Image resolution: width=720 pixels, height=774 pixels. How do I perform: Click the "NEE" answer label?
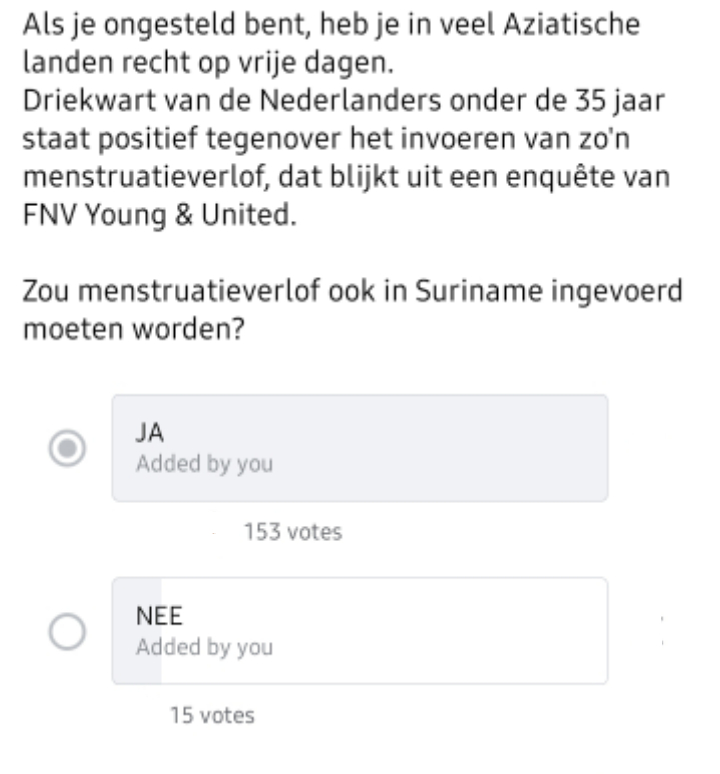(153, 619)
